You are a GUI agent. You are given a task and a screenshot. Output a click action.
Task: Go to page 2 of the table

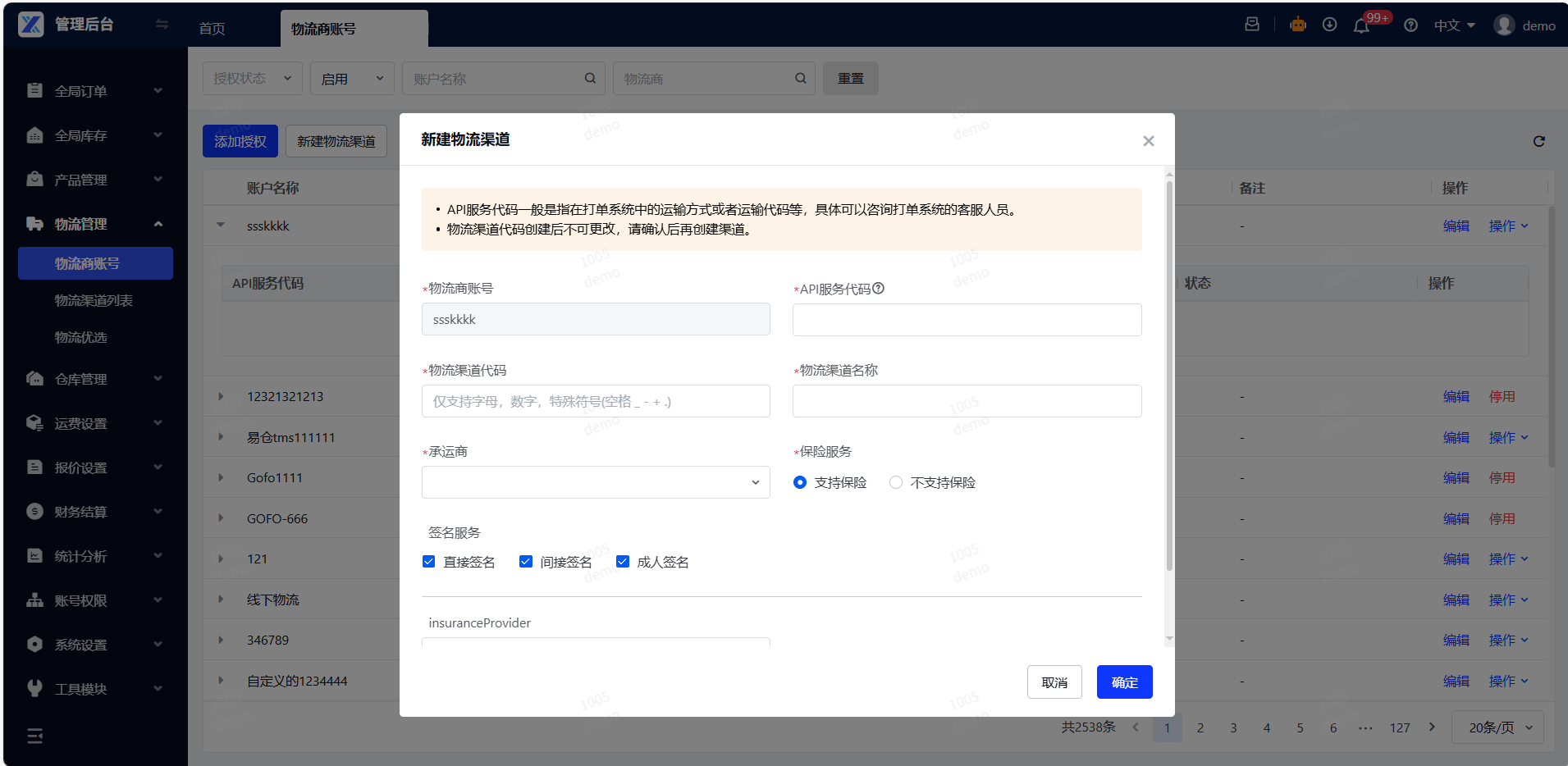point(1200,727)
